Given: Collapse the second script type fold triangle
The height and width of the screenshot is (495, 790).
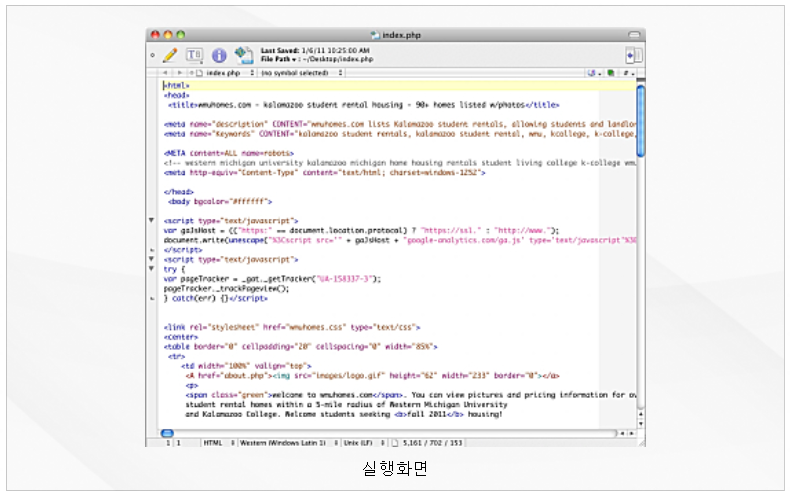Looking at the screenshot, I should point(151,259).
